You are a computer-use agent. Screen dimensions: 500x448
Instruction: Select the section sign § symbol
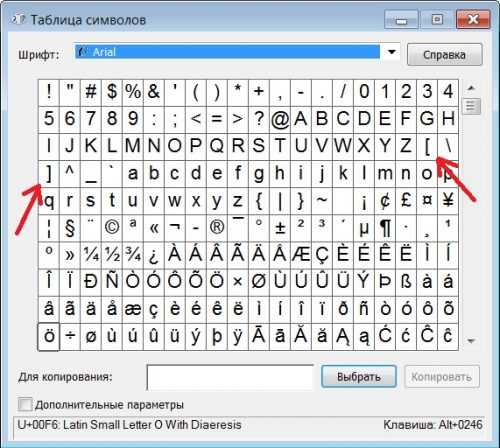70,228
